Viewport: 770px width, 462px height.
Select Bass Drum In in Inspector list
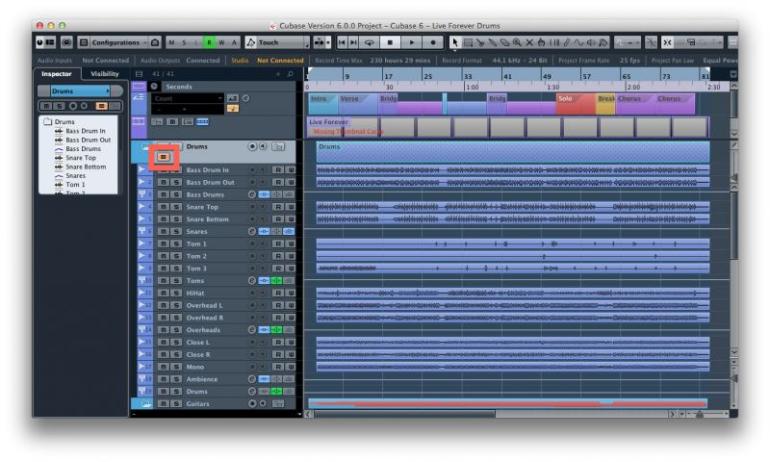point(85,131)
